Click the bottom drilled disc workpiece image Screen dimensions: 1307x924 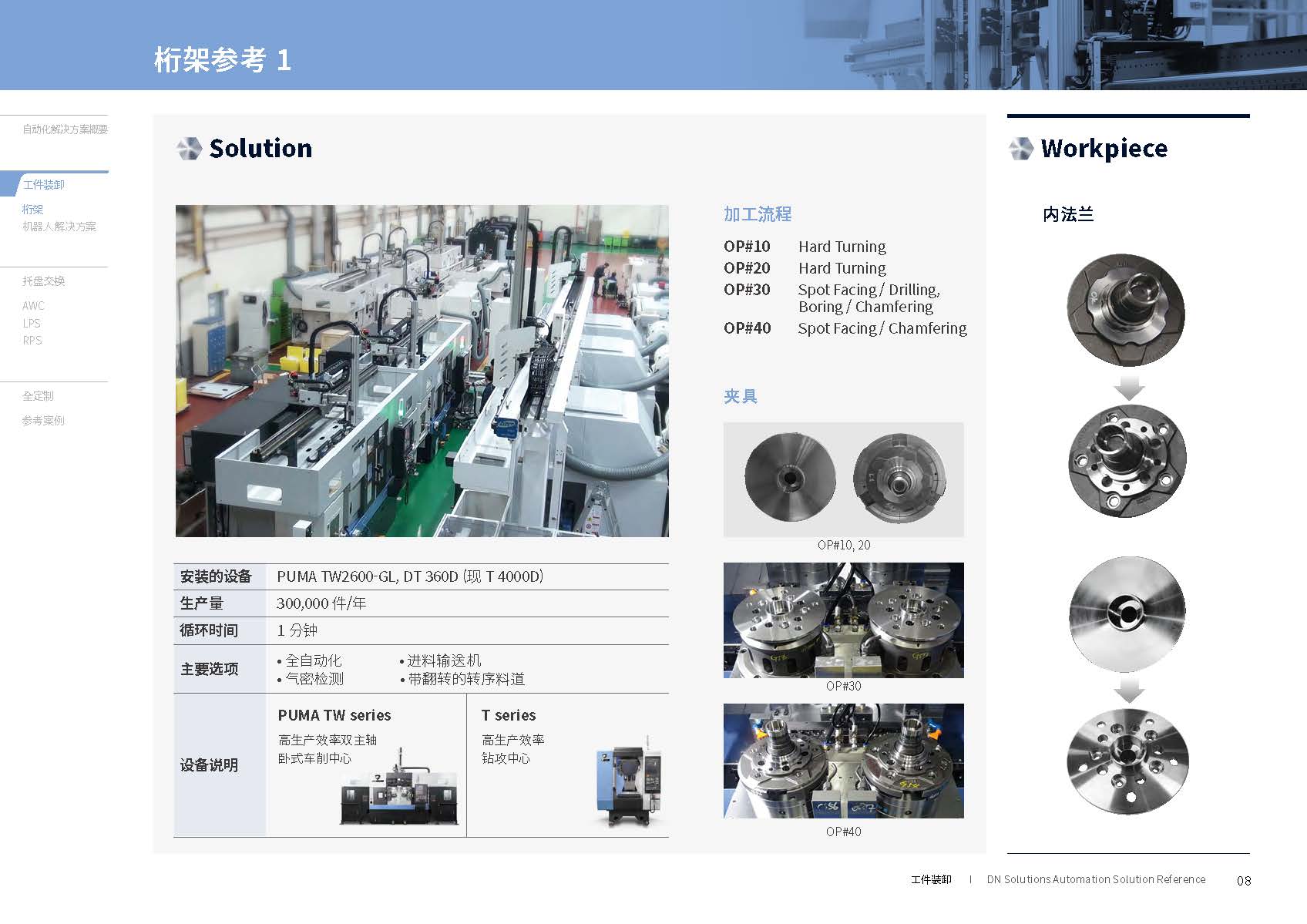[1127, 762]
